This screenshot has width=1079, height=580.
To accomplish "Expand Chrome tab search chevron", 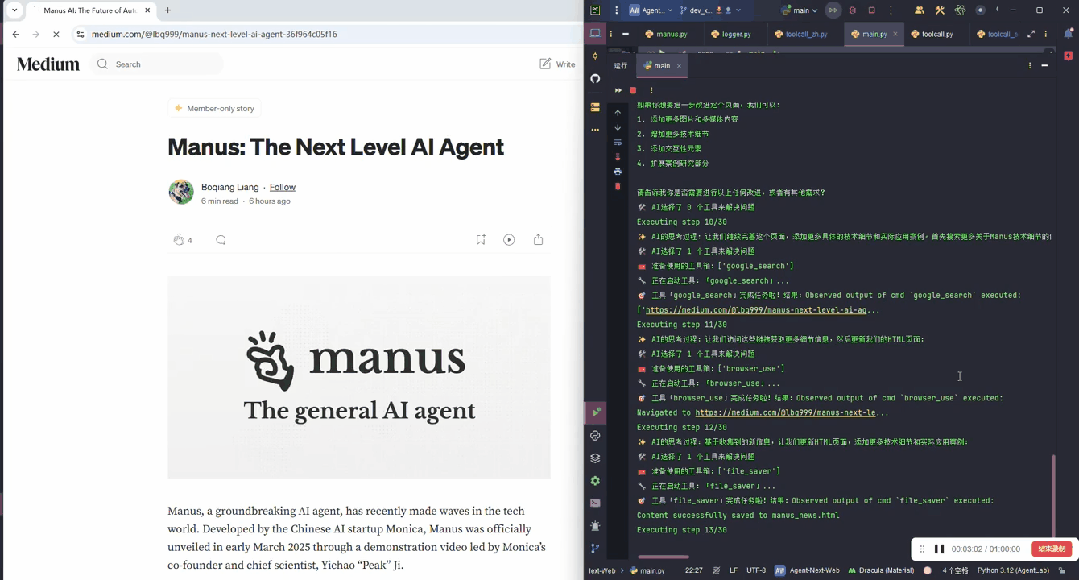I will [x=14, y=10].
